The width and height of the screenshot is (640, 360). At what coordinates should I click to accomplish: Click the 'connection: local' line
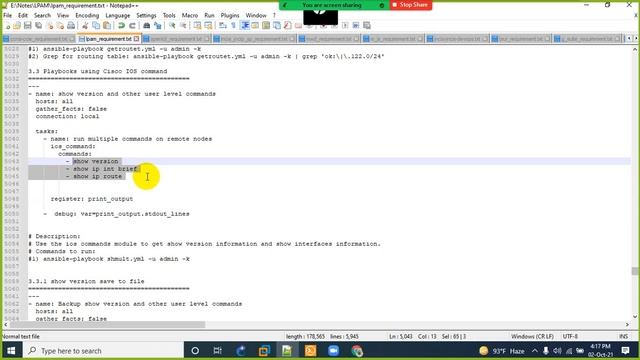tap(67, 116)
